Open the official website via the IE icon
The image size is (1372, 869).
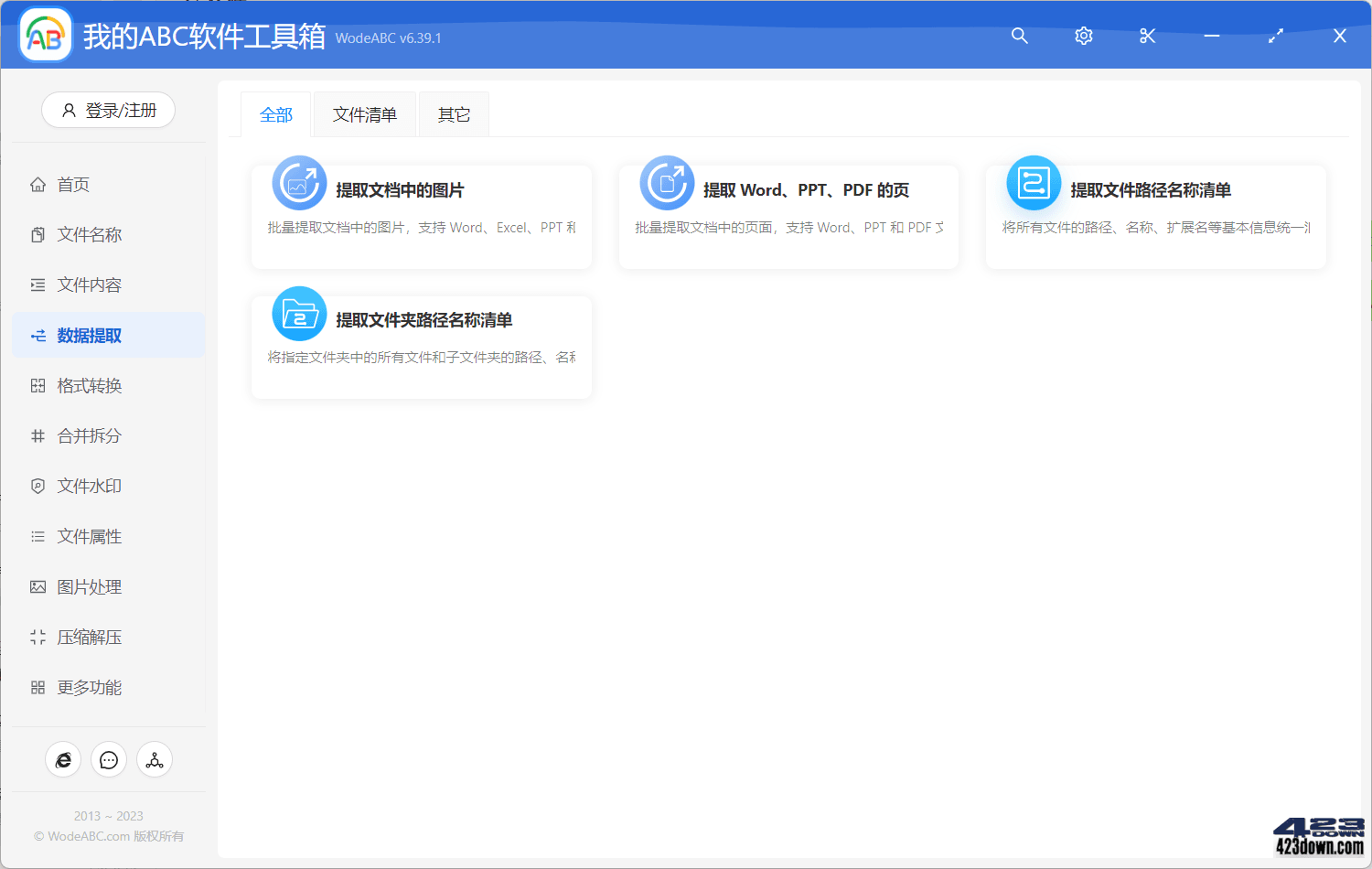point(63,759)
